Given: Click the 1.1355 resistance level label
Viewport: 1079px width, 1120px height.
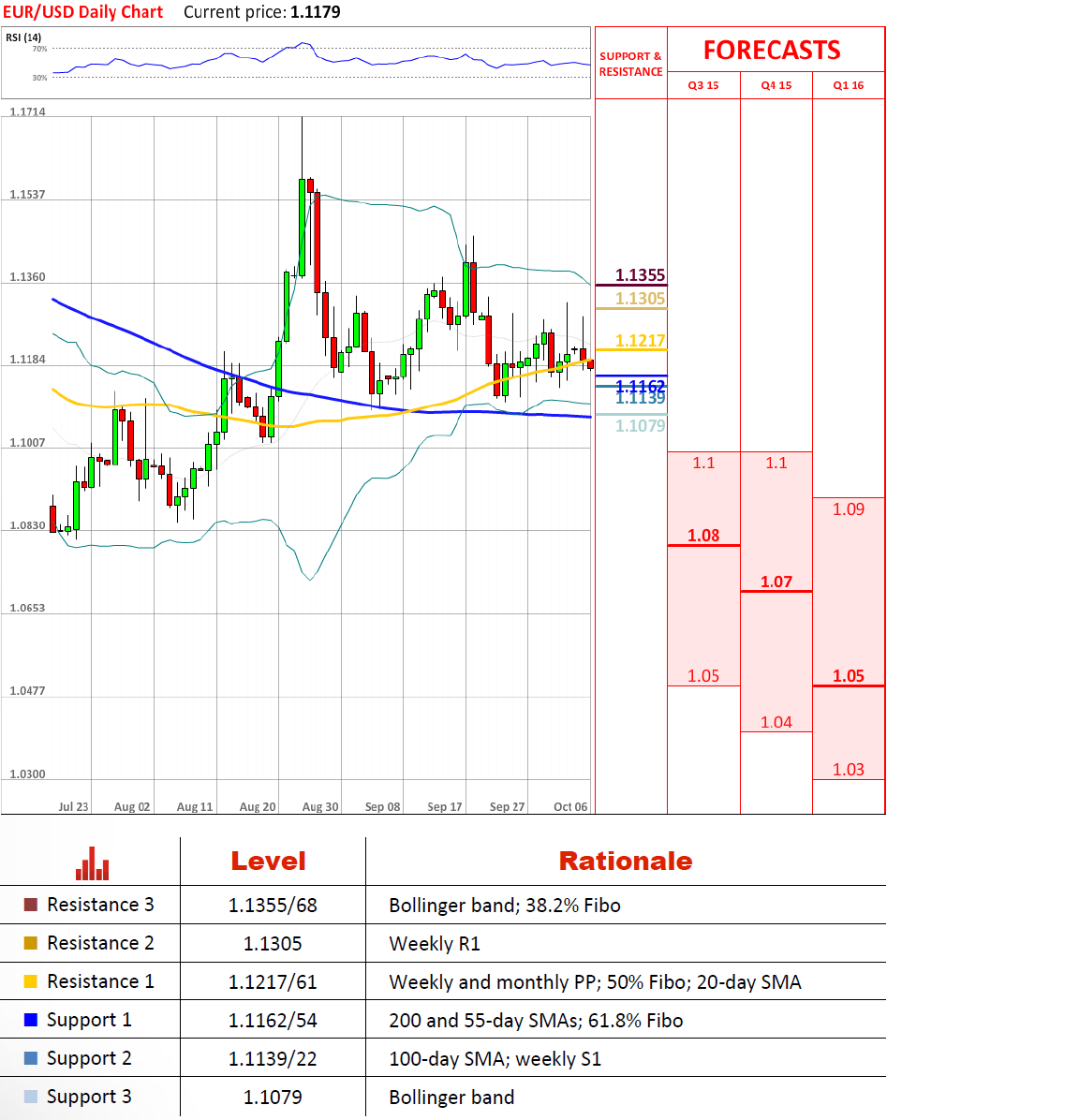Looking at the screenshot, I should 641,275.
